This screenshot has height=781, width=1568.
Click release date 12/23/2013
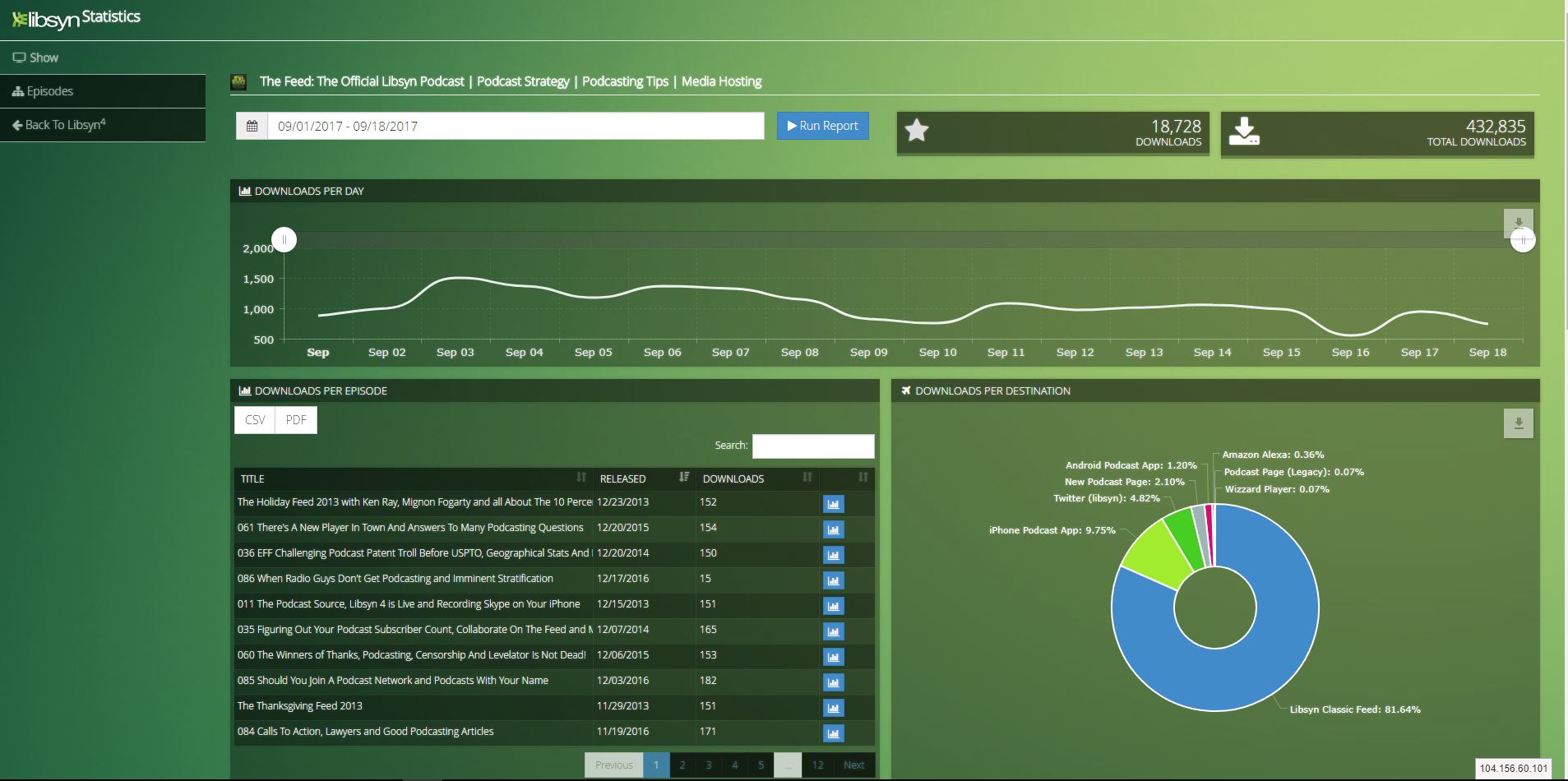click(622, 501)
